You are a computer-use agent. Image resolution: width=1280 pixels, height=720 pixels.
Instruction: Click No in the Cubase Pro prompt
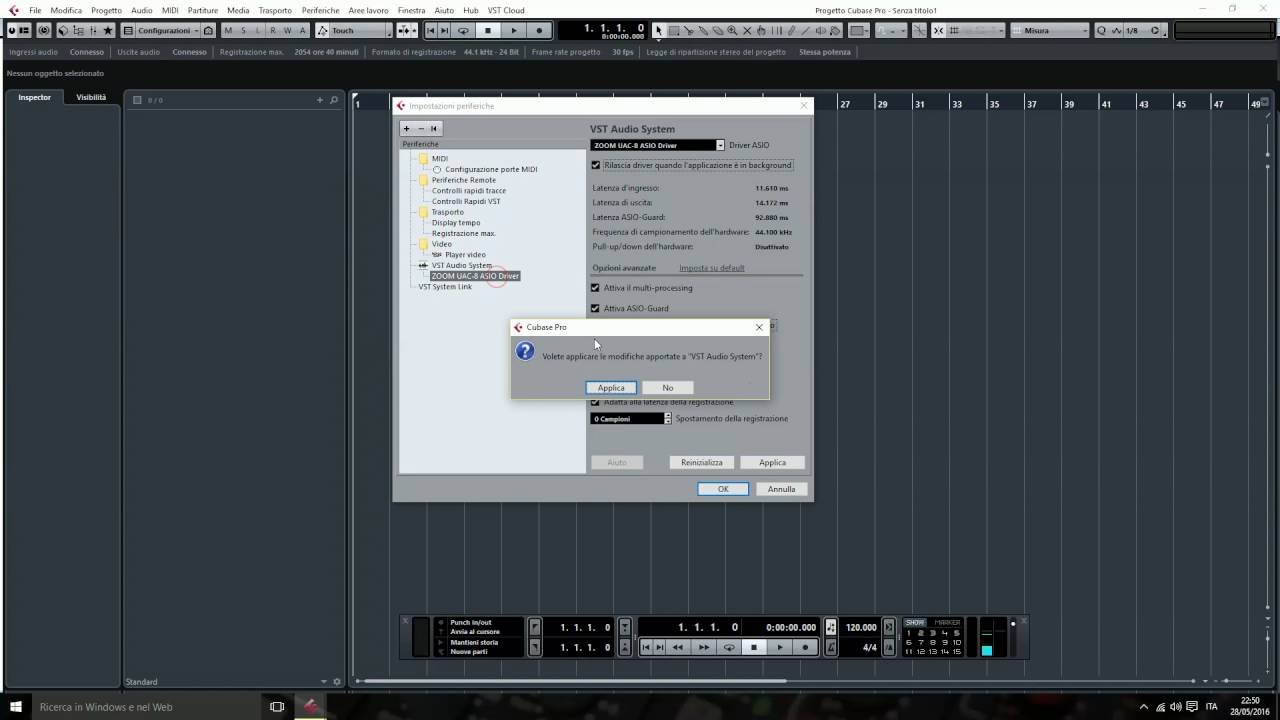(667, 387)
